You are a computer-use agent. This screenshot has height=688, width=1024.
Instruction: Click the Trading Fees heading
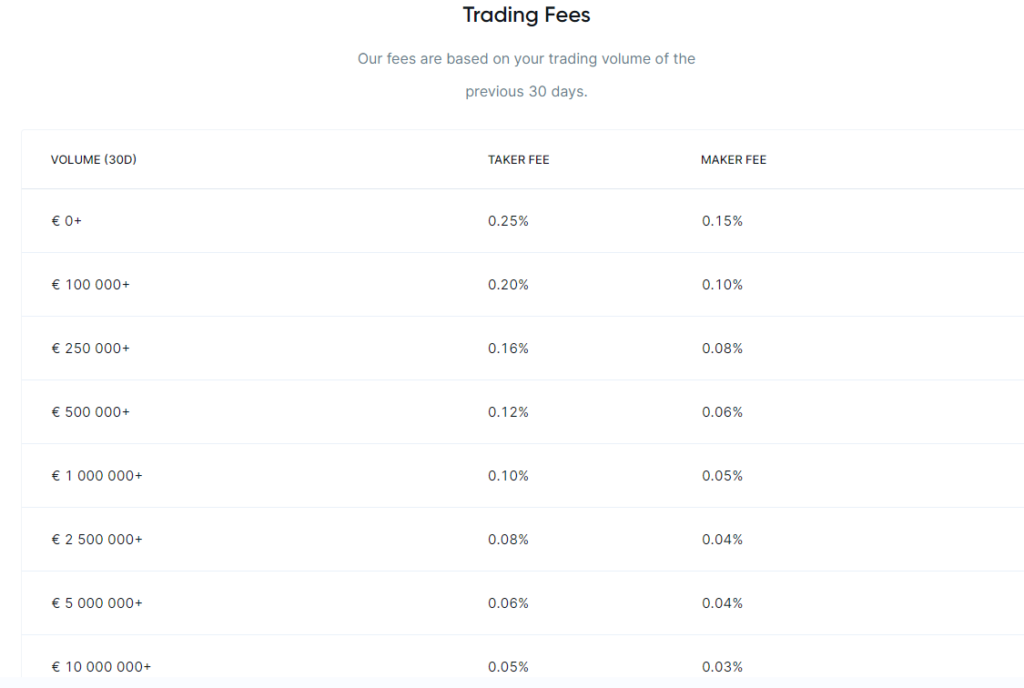pyautogui.click(x=526, y=15)
